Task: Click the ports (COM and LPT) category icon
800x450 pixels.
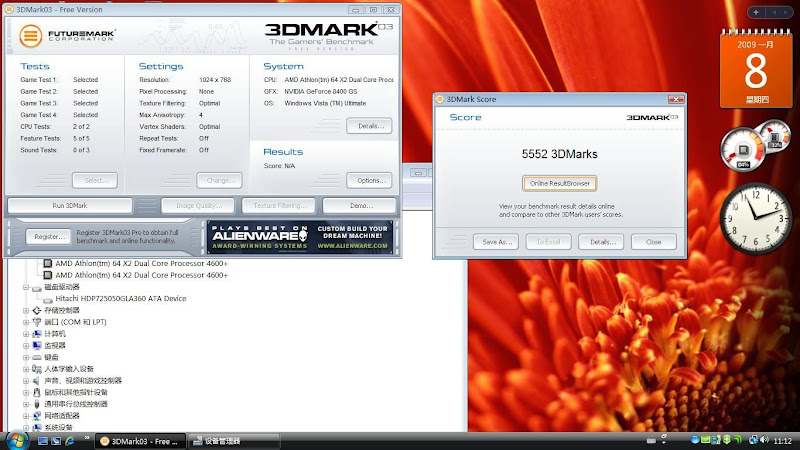Action: 37,322
